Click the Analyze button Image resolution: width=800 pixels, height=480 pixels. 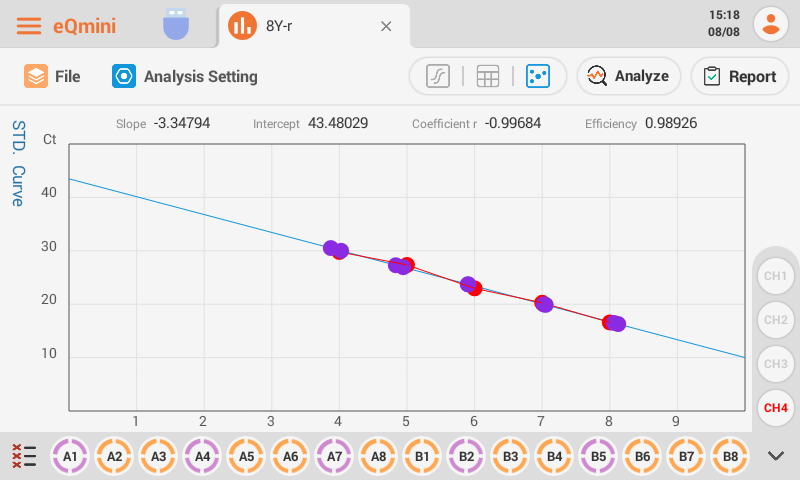click(x=628, y=76)
